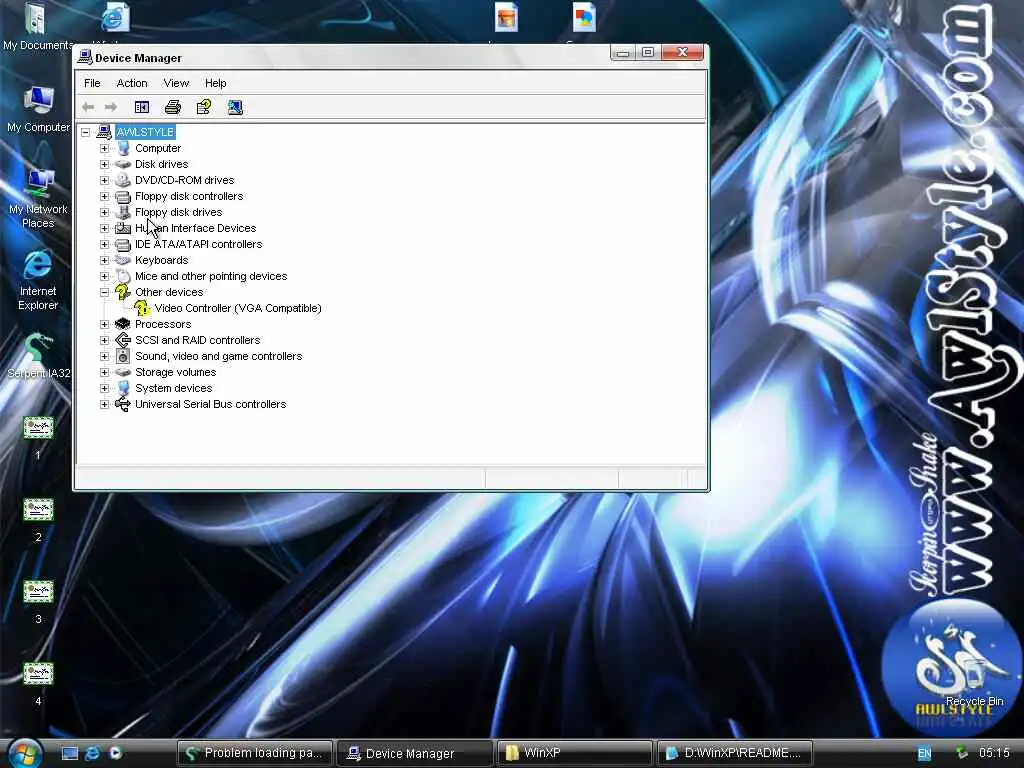Select Human Interface Devices row
This screenshot has height=768, width=1024.
click(x=195, y=228)
